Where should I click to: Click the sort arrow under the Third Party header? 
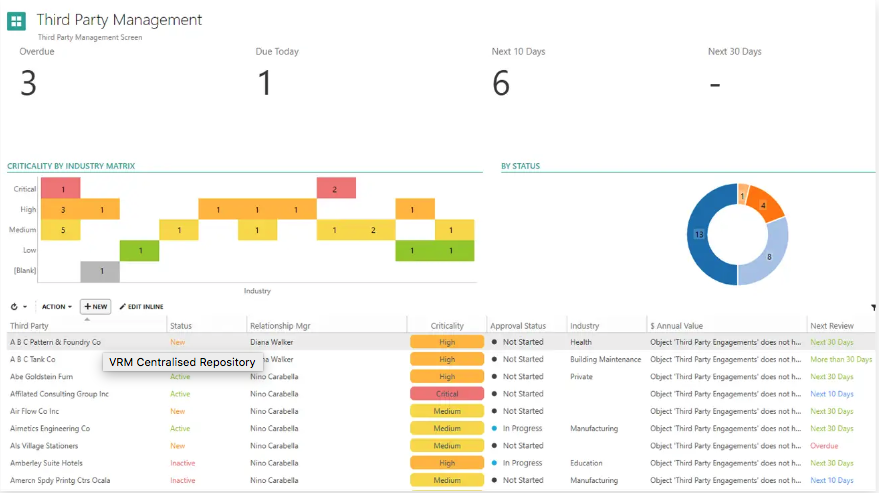tap(87, 319)
